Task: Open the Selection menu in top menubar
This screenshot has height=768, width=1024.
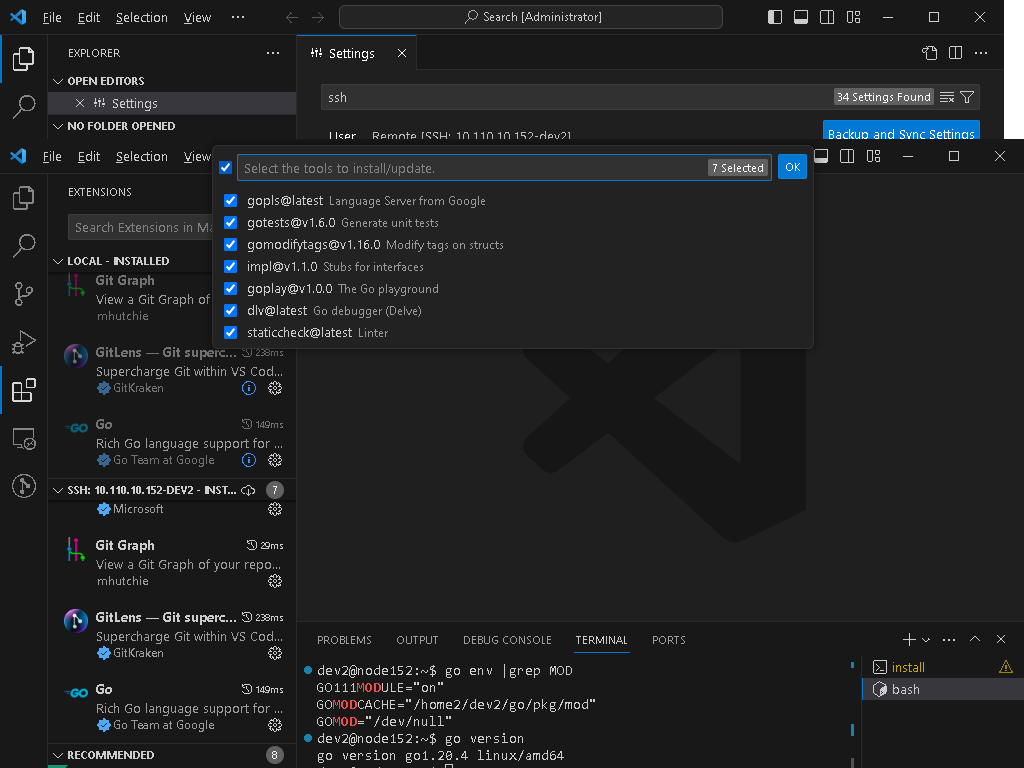Action: [141, 17]
